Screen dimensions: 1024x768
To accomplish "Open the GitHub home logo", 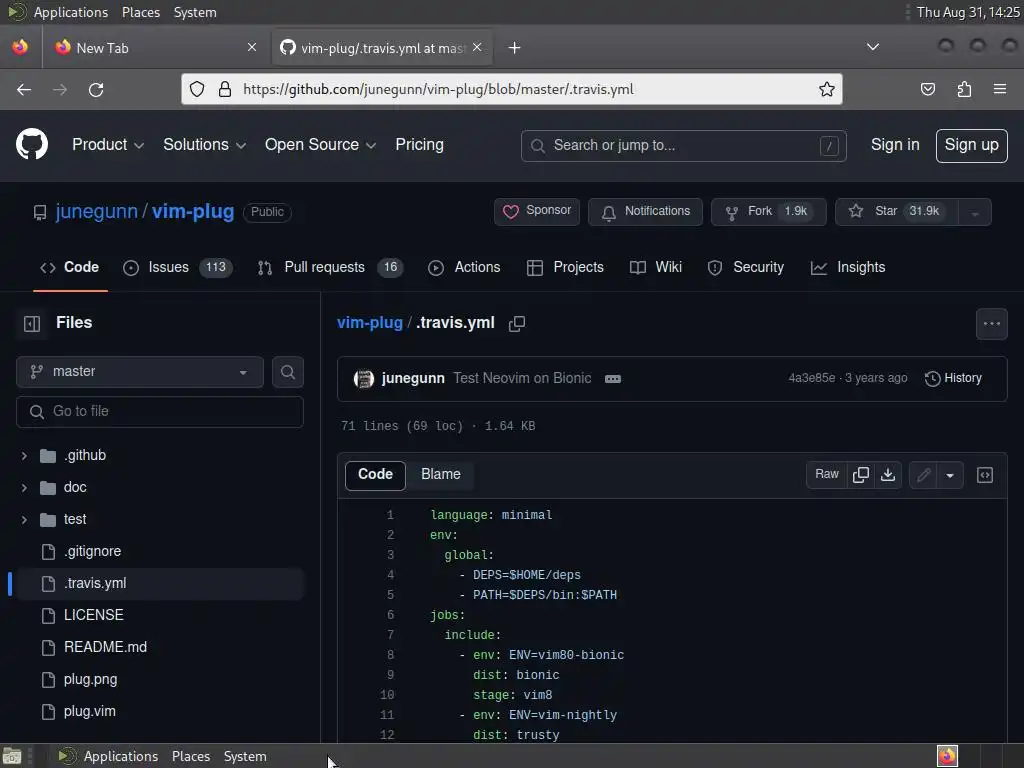I will 32,144.
